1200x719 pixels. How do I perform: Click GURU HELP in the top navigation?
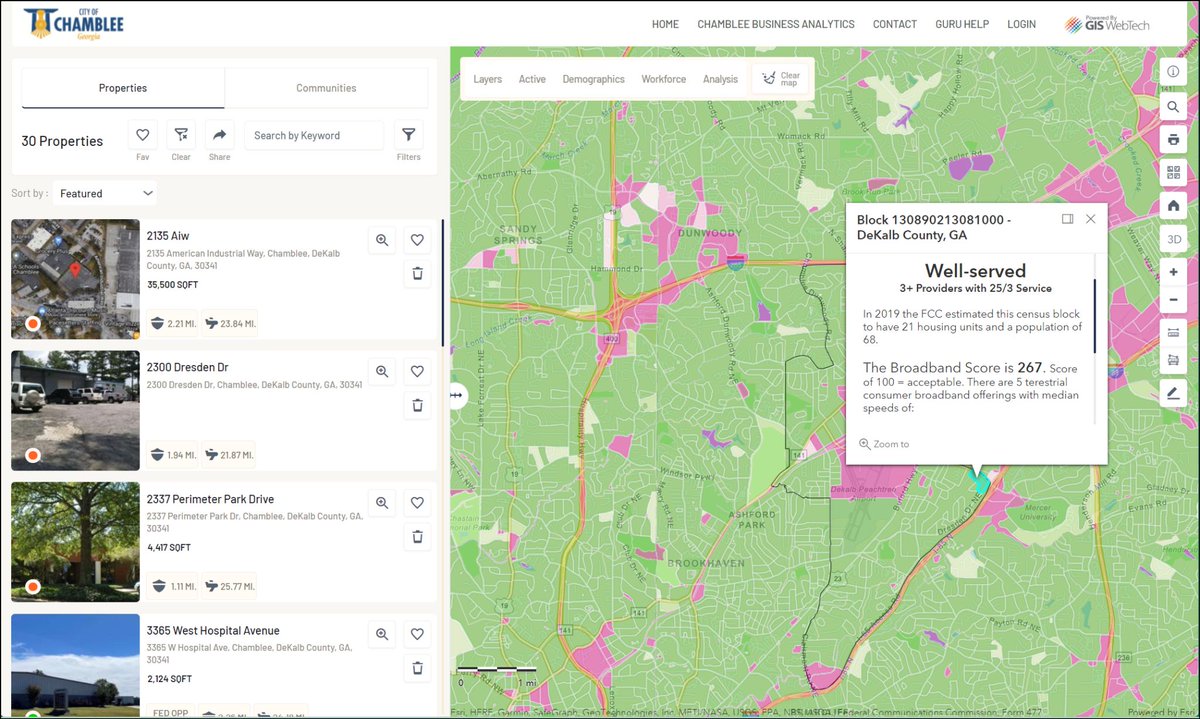point(962,24)
